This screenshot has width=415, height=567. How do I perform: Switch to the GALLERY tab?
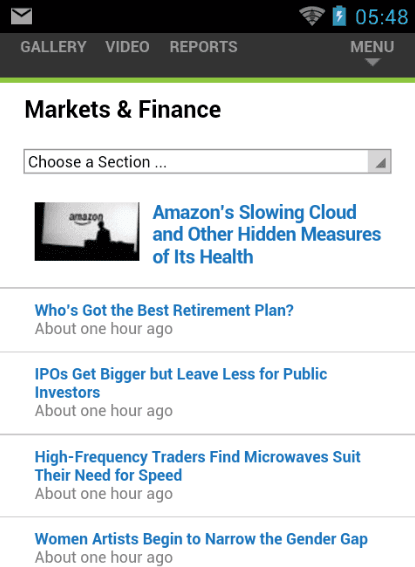(x=53, y=47)
